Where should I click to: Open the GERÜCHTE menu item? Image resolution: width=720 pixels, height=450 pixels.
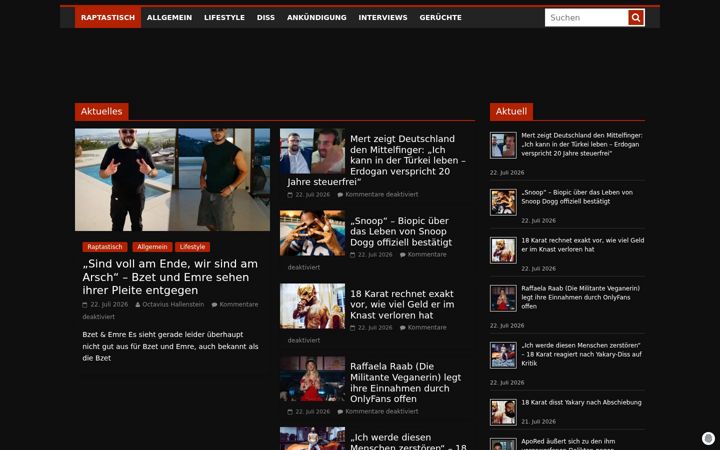(x=440, y=17)
